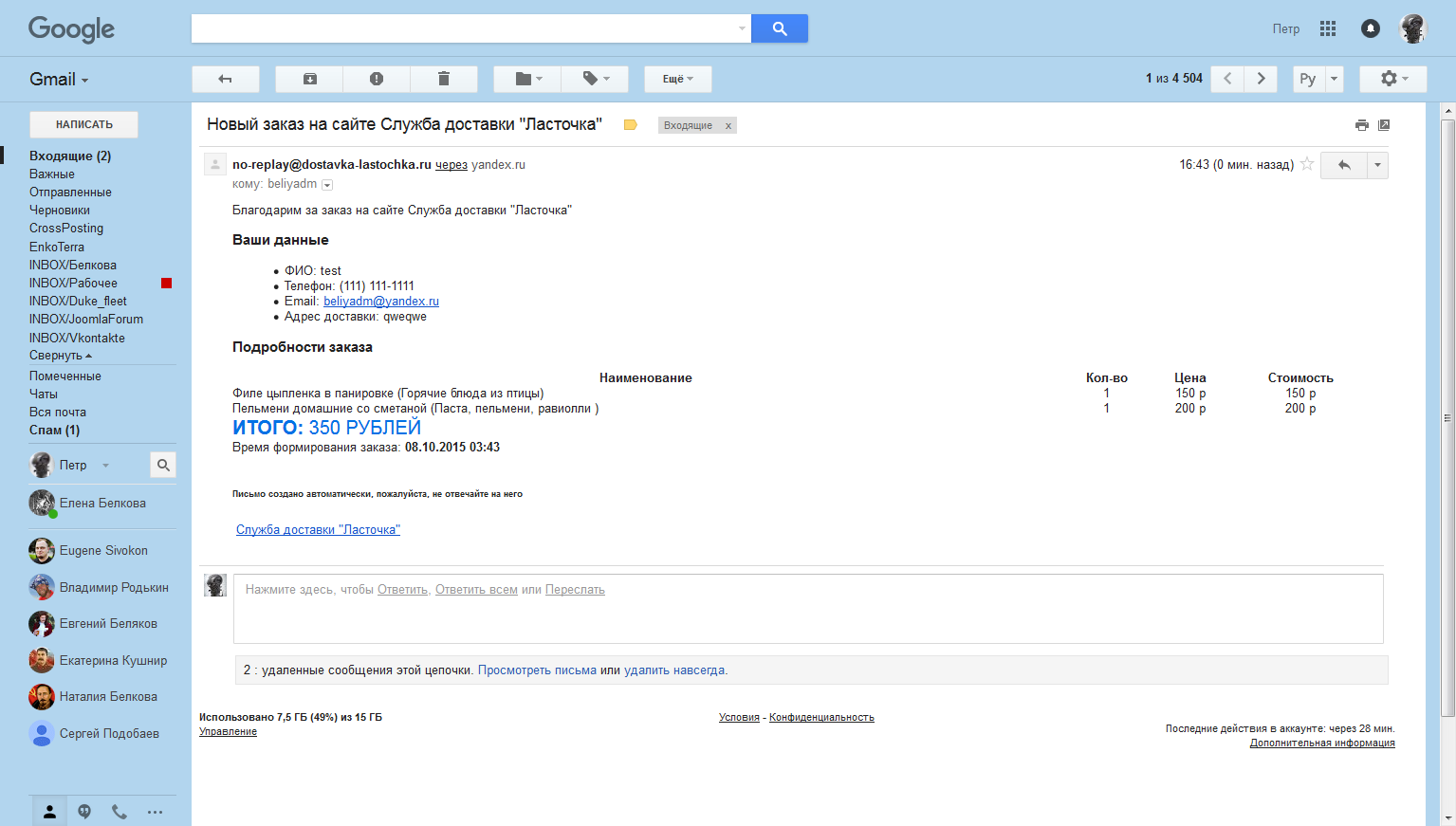Image resolution: width=1456 pixels, height=826 pixels.
Task: Show the newer email with the left arrow
Action: point(1227,79)
